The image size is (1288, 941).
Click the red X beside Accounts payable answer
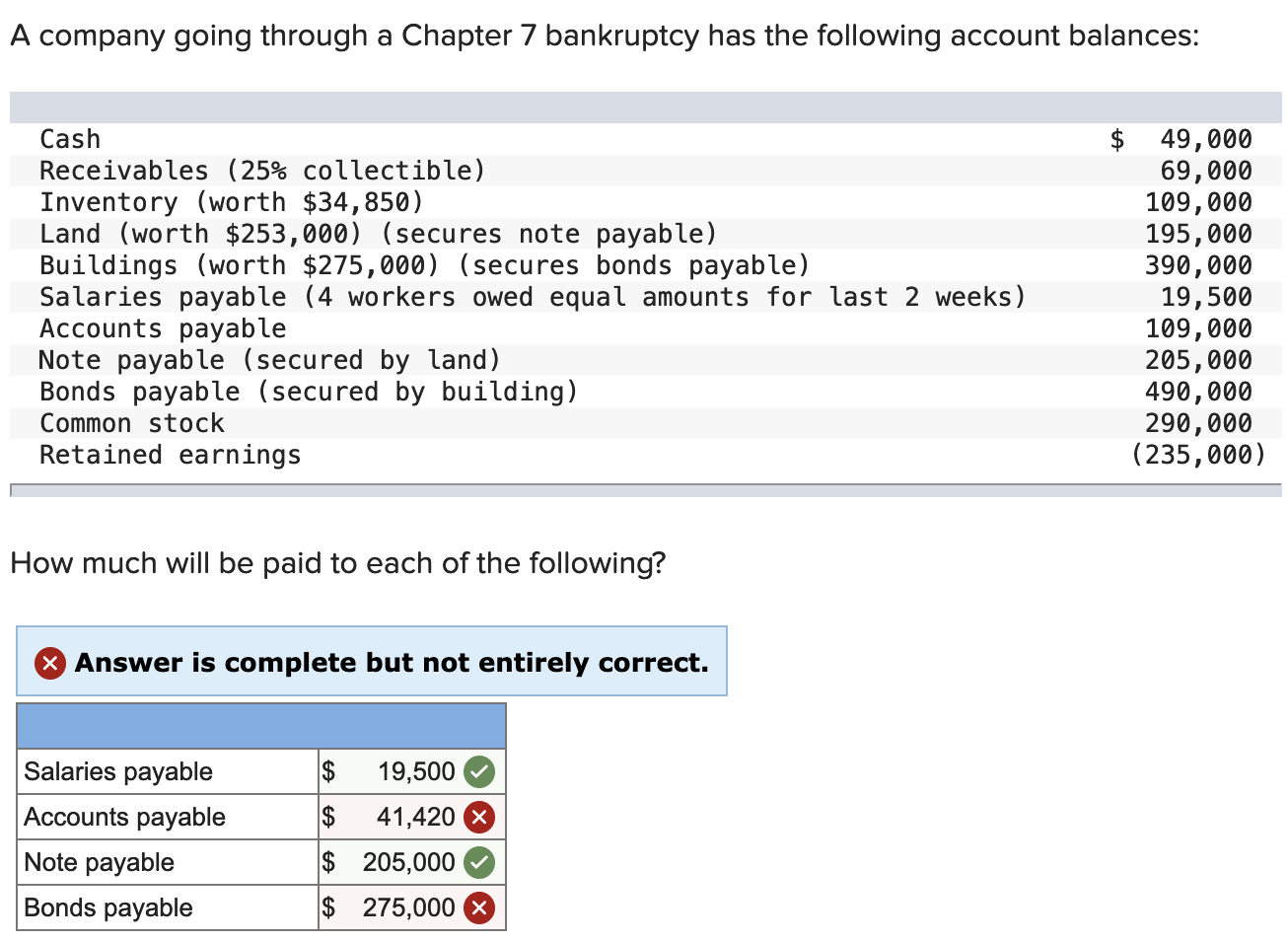click(479, 817)
